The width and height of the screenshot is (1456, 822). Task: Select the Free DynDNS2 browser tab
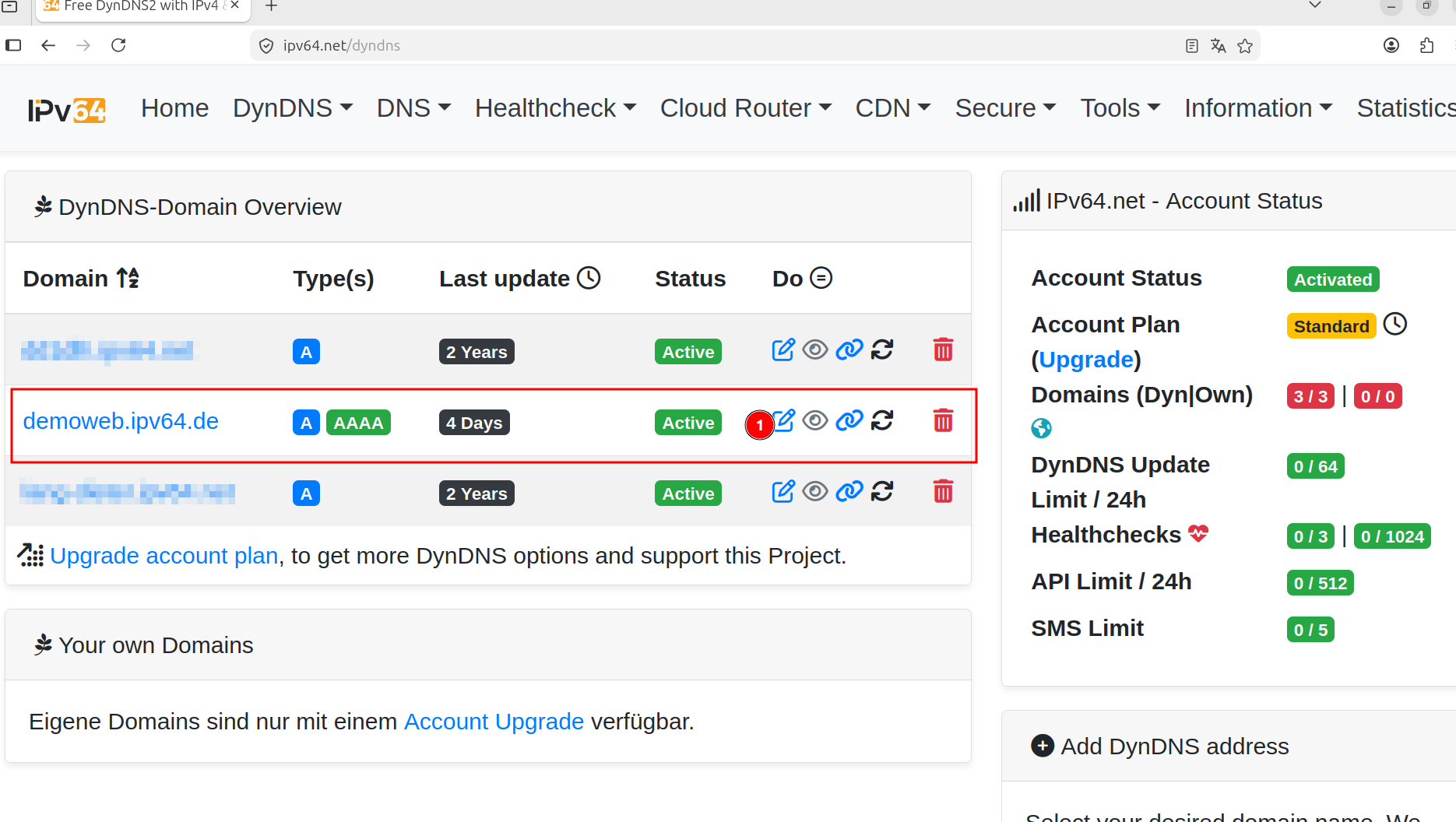(x=142, y=8)
